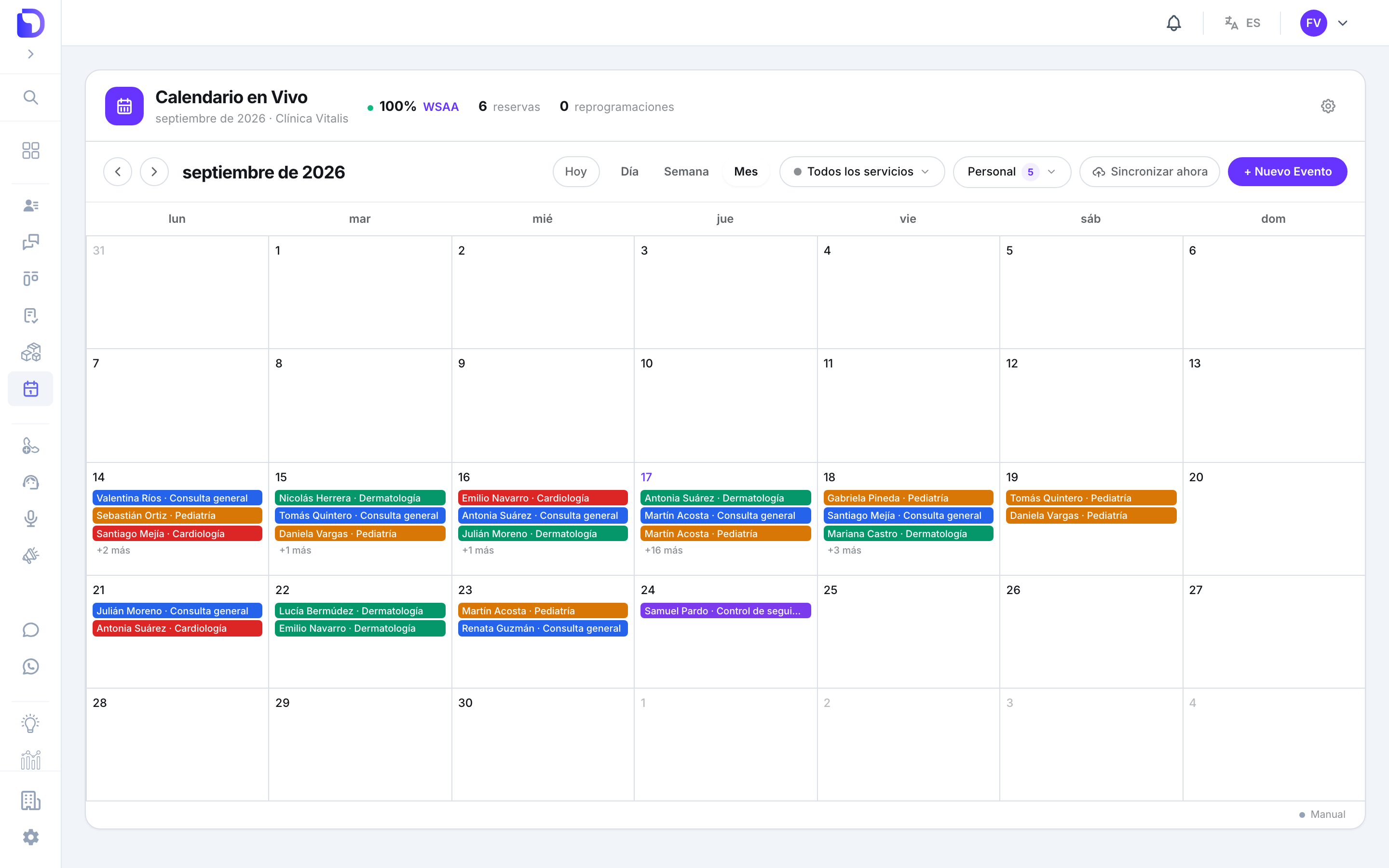Click the WSAA link
Screen dimensions: 1389x868
(x=440, y=107)
